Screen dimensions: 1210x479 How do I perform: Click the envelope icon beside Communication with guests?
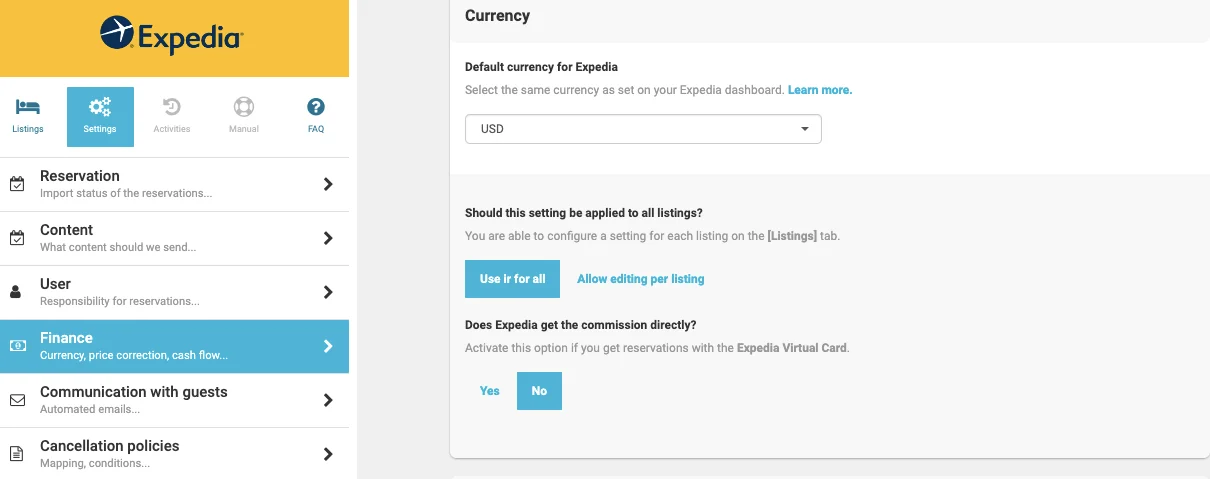click(17, 400)
